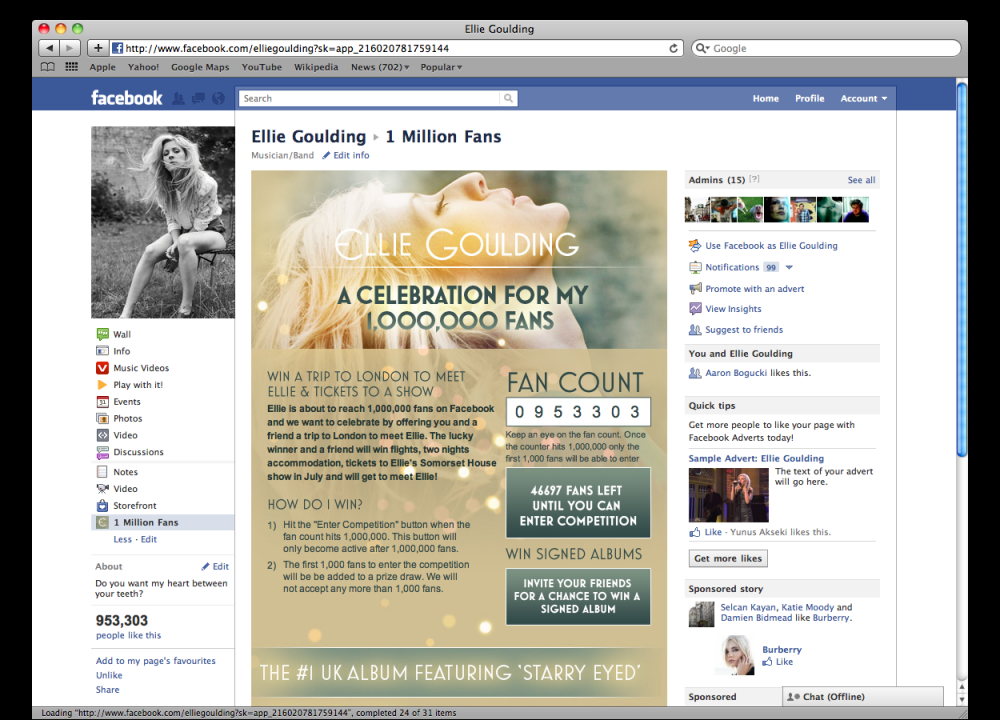
Task: Open the Apple bookmark
Action: point(103,67)
